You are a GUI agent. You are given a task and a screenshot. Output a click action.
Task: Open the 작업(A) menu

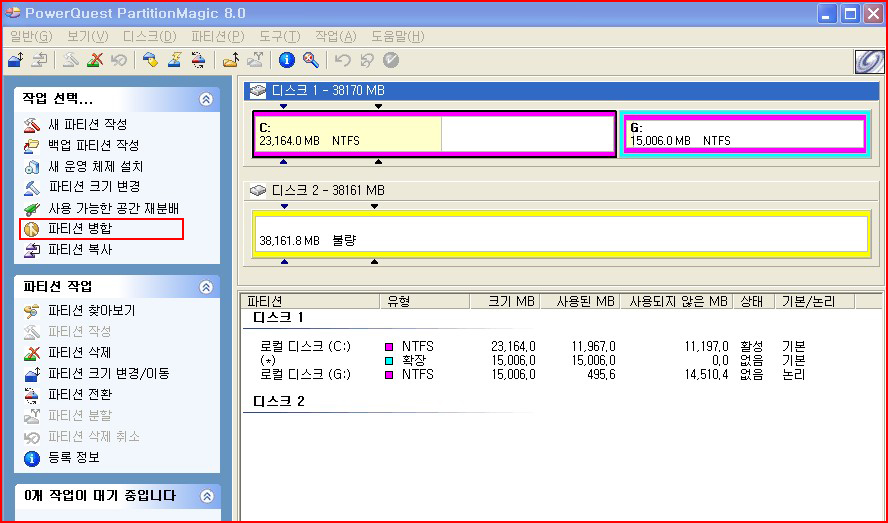pos(336,36)
